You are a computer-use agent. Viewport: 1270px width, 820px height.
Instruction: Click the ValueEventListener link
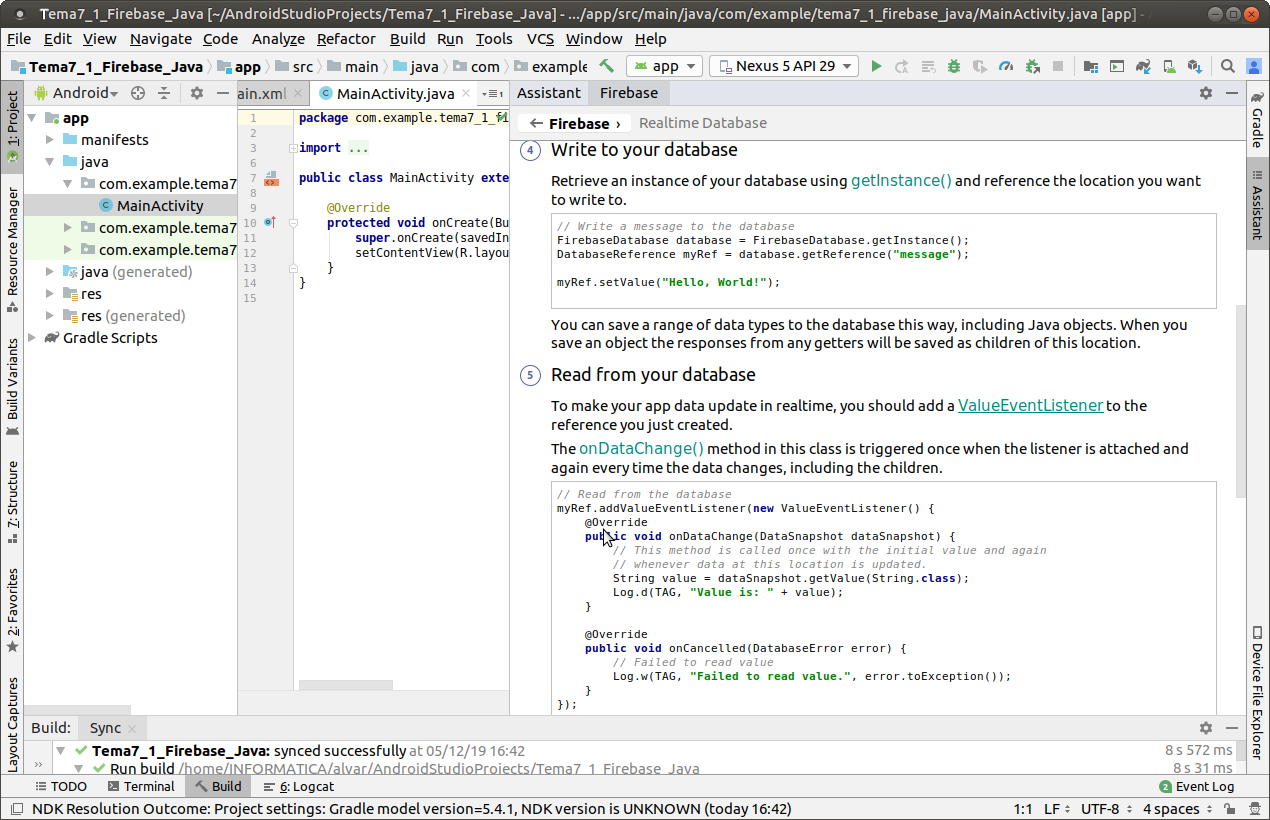pos(1030,406)
